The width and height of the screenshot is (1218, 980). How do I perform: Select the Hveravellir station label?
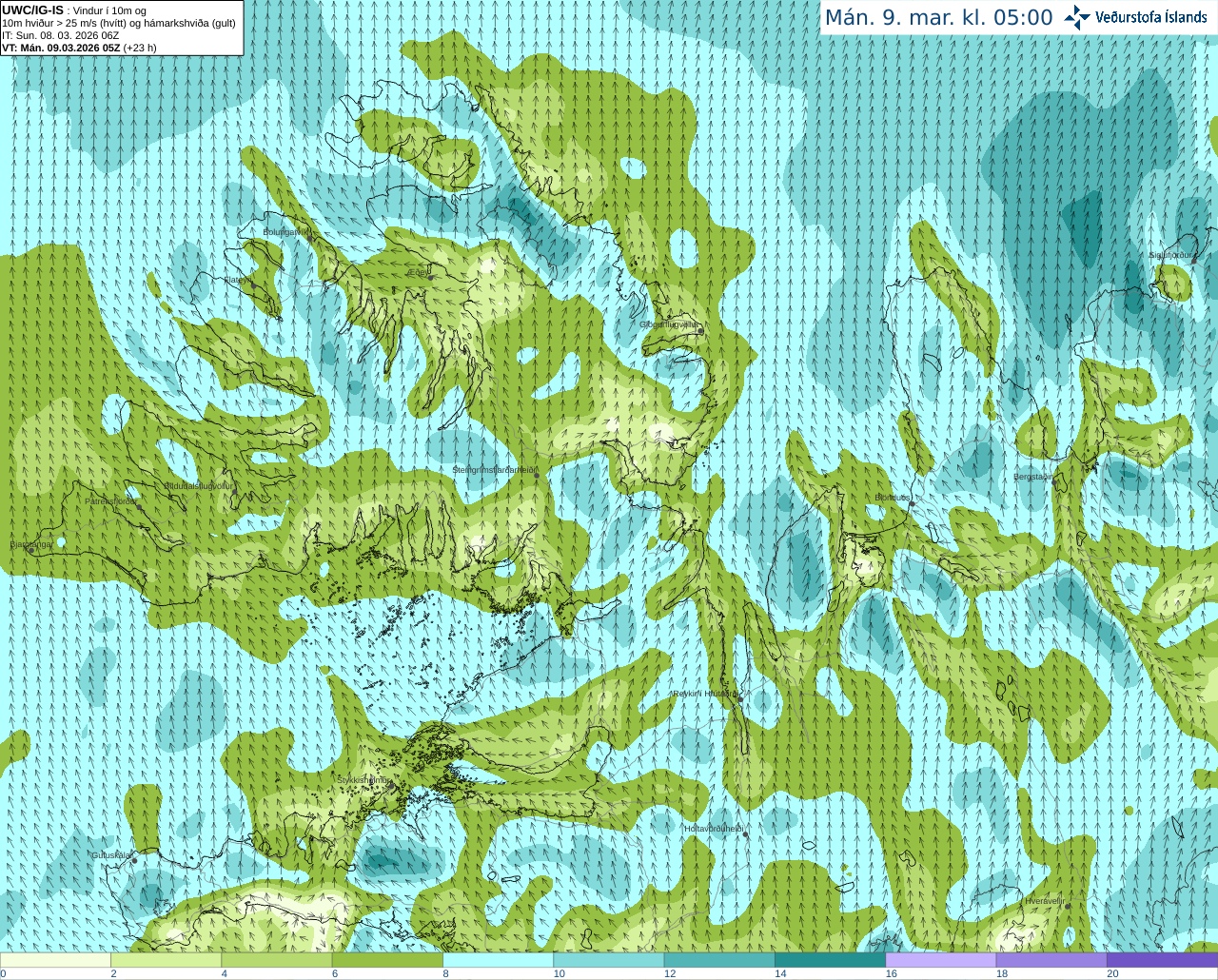[x=1044, y=901]
